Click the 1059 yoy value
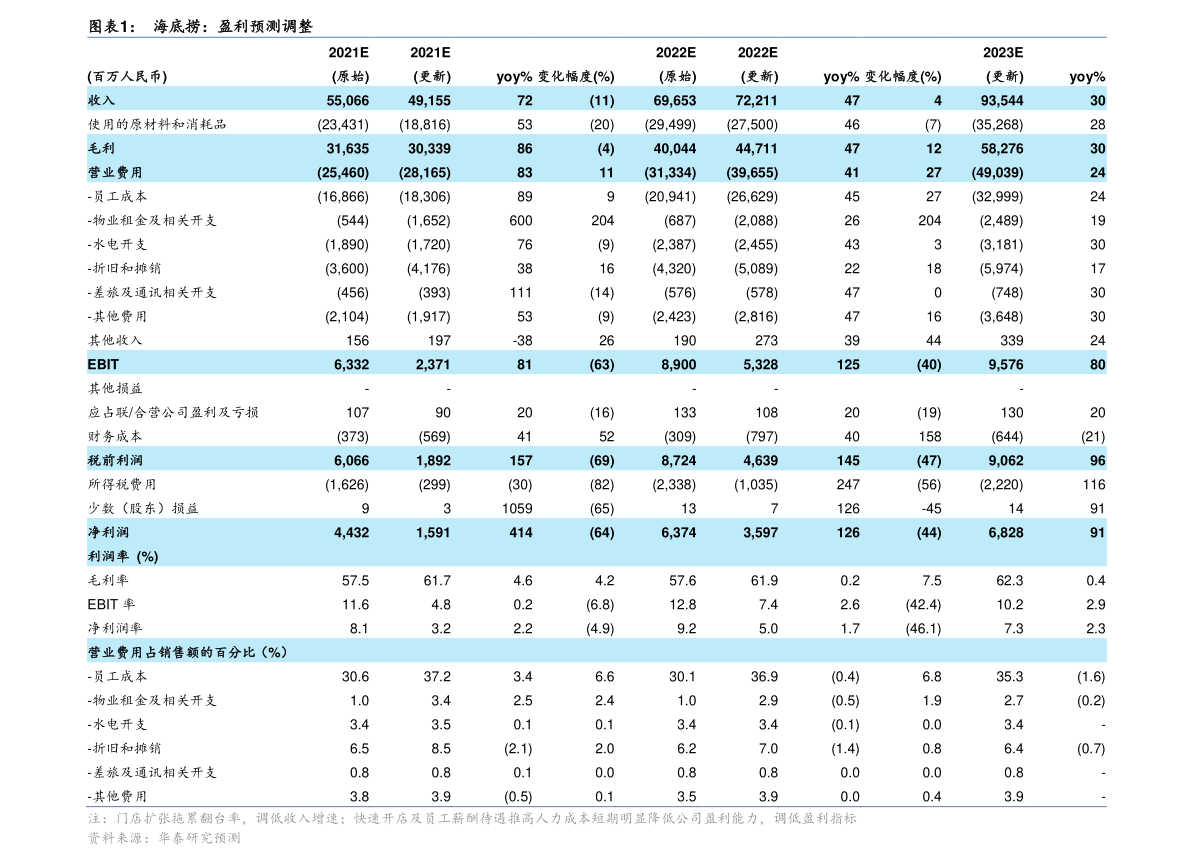This screenshot has height=865, width=1191. tap(517, 509)
